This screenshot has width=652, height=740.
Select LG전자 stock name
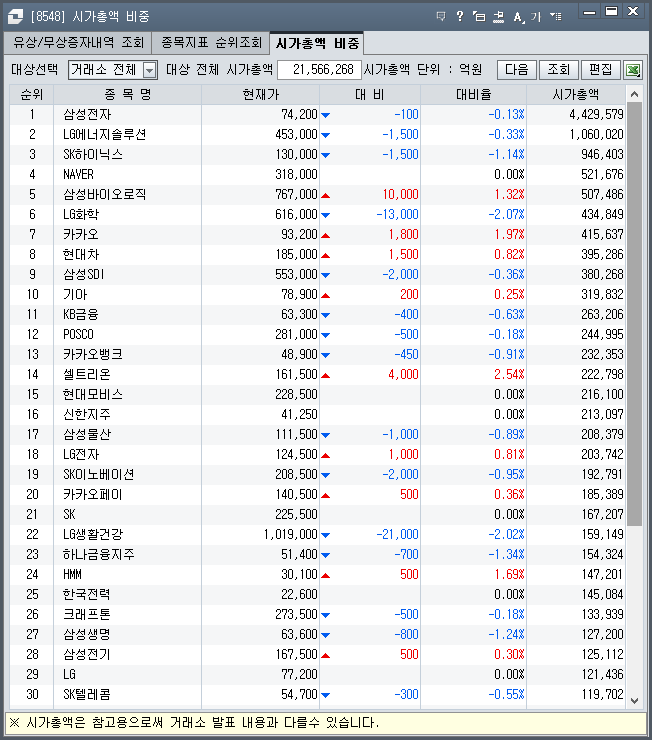point(81,454)
